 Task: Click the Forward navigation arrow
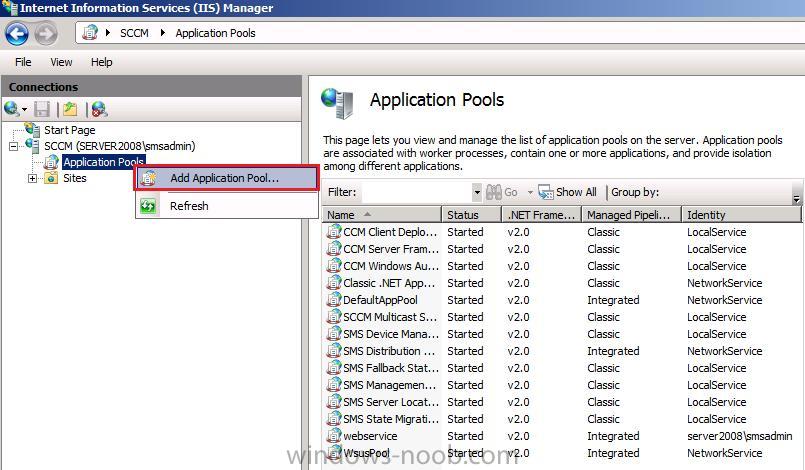coord(46,34)
